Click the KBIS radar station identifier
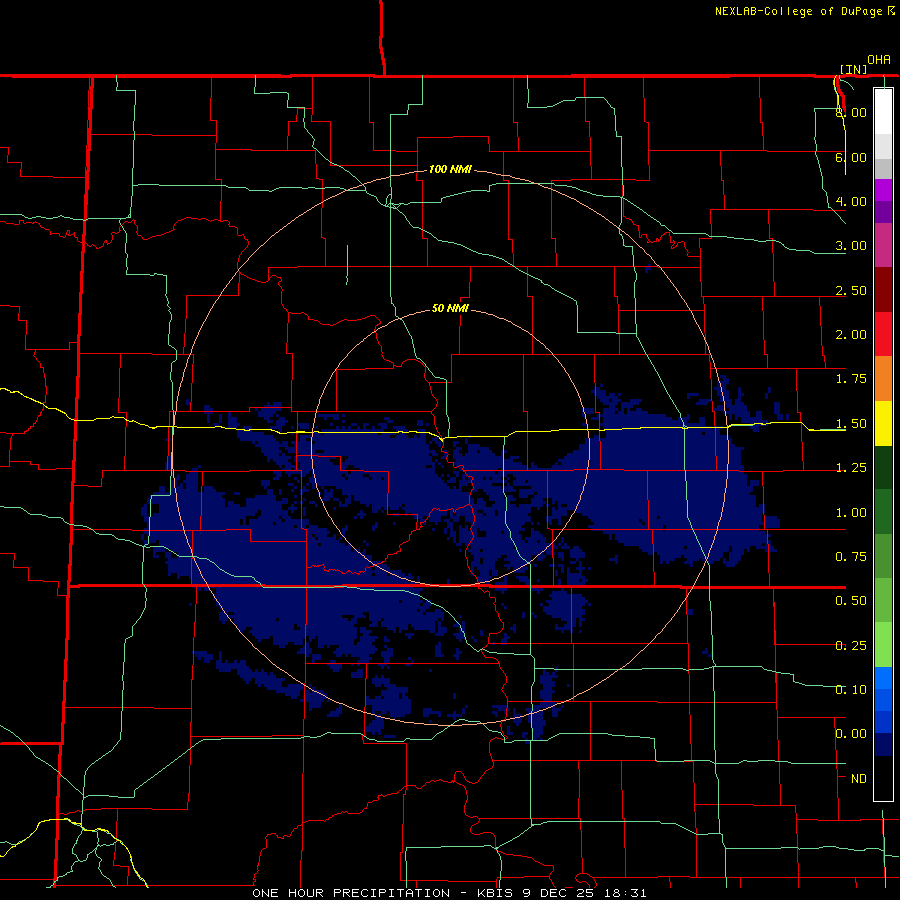 pyautogui.click(x=493, y=893)
